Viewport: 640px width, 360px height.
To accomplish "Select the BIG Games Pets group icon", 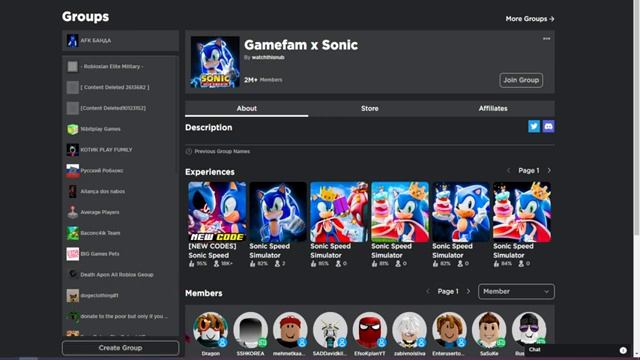I will (72, 254).
